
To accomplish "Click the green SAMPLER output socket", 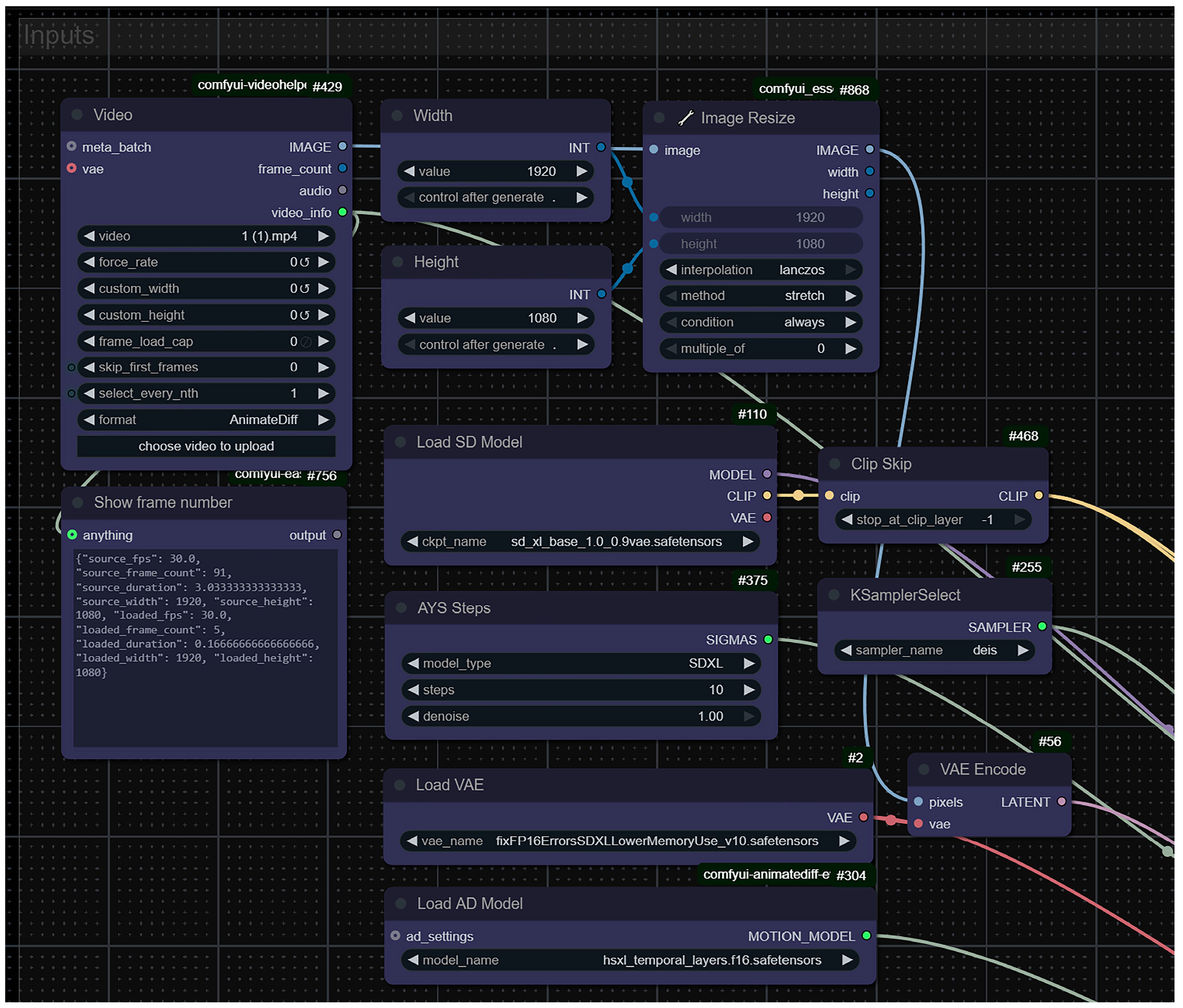I will pyautogui.click(x=1042, y=626).
